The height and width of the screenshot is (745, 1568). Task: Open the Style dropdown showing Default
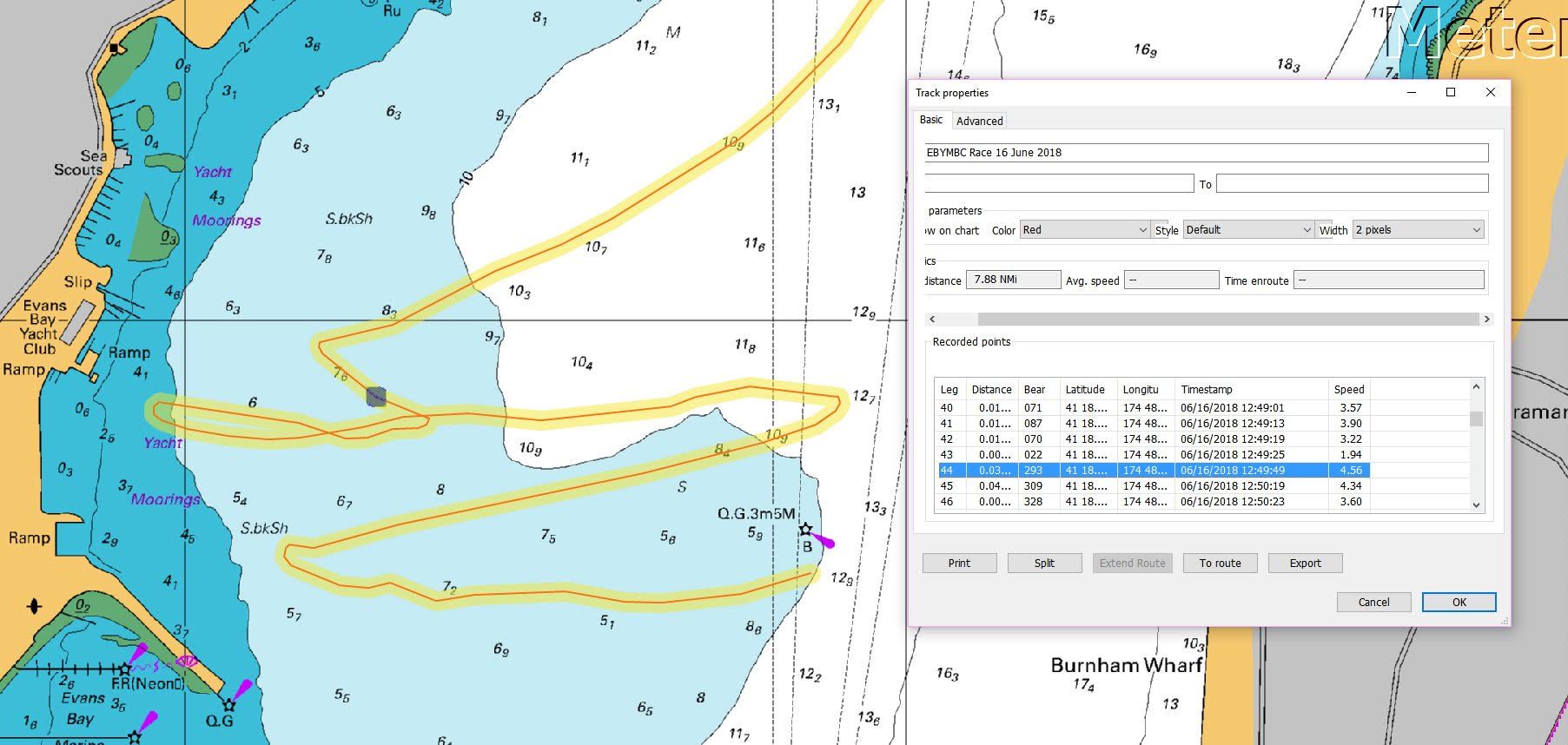click(1248, 230)
